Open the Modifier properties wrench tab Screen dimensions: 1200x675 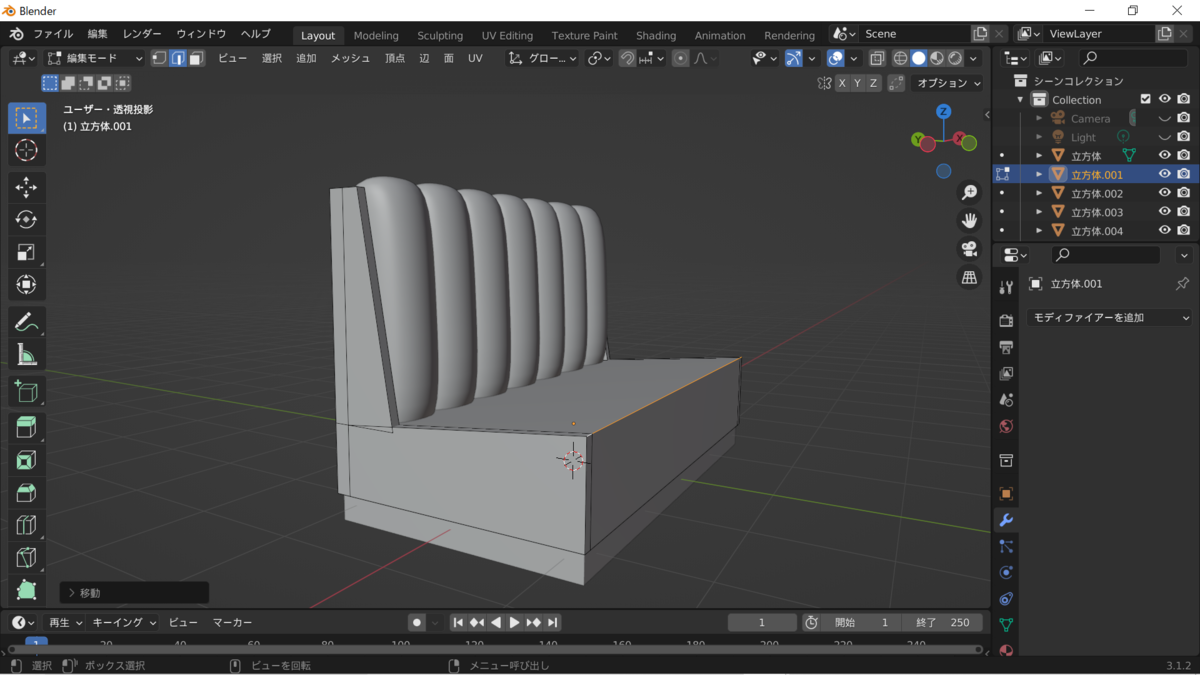click(x=1006, y=520)
